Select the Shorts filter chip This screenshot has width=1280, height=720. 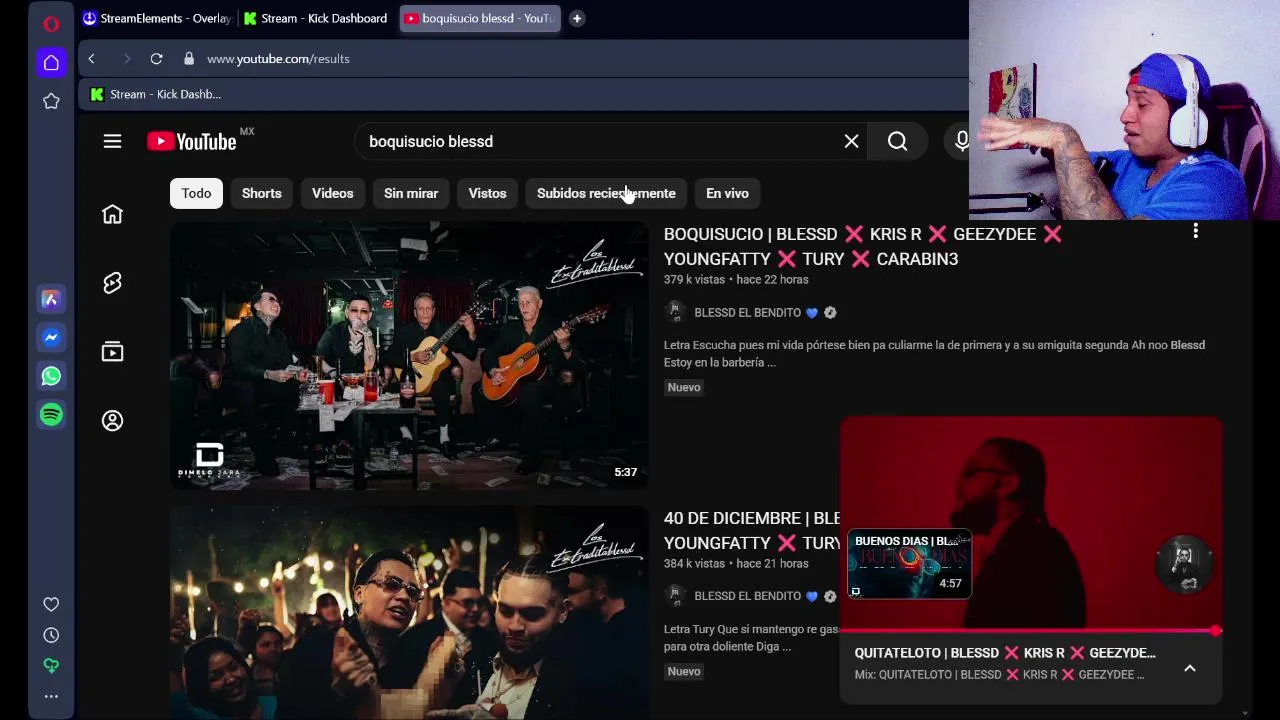(x=262, y=193)
